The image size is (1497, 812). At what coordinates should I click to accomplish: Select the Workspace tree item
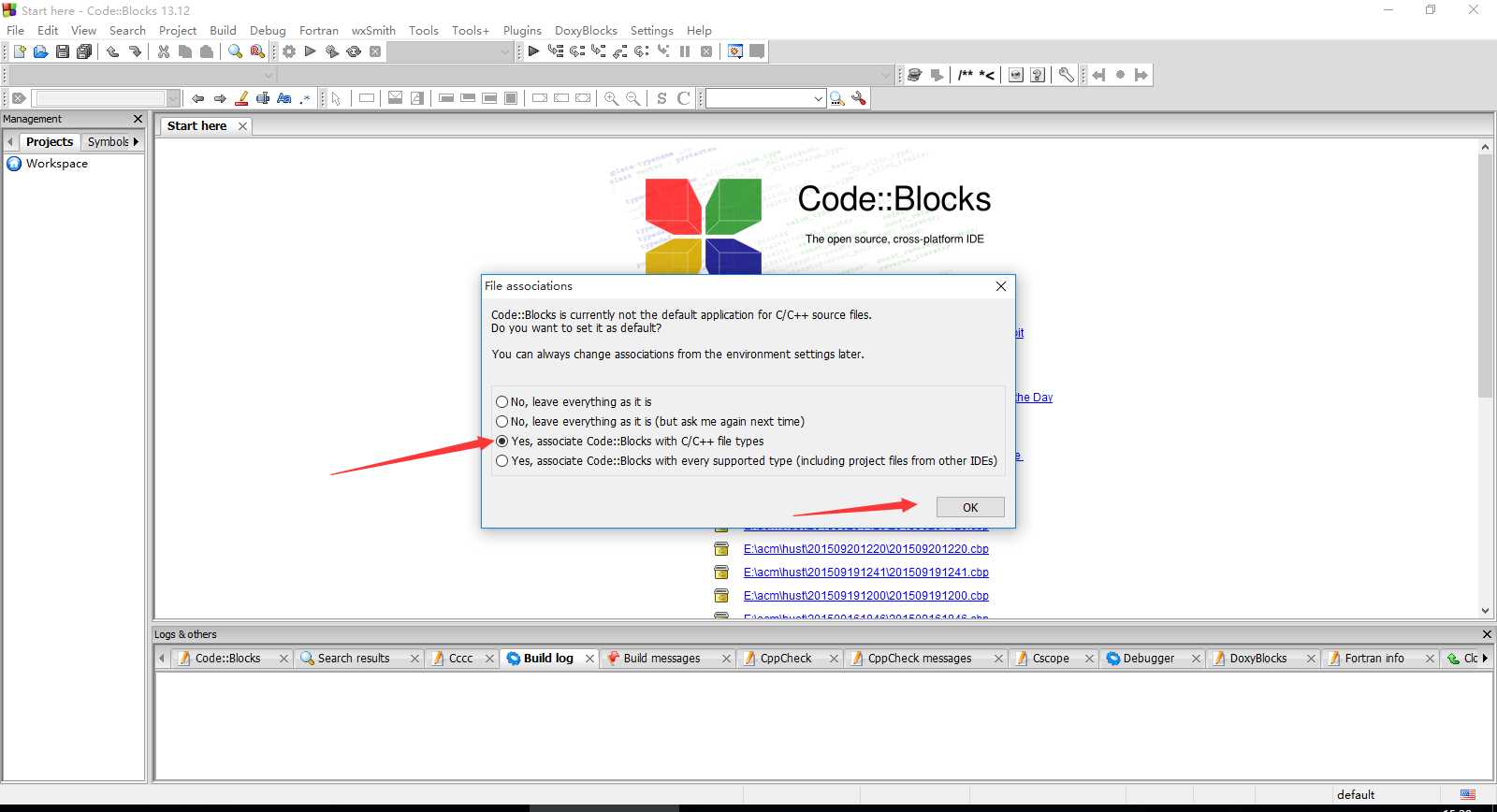[56, 164]
